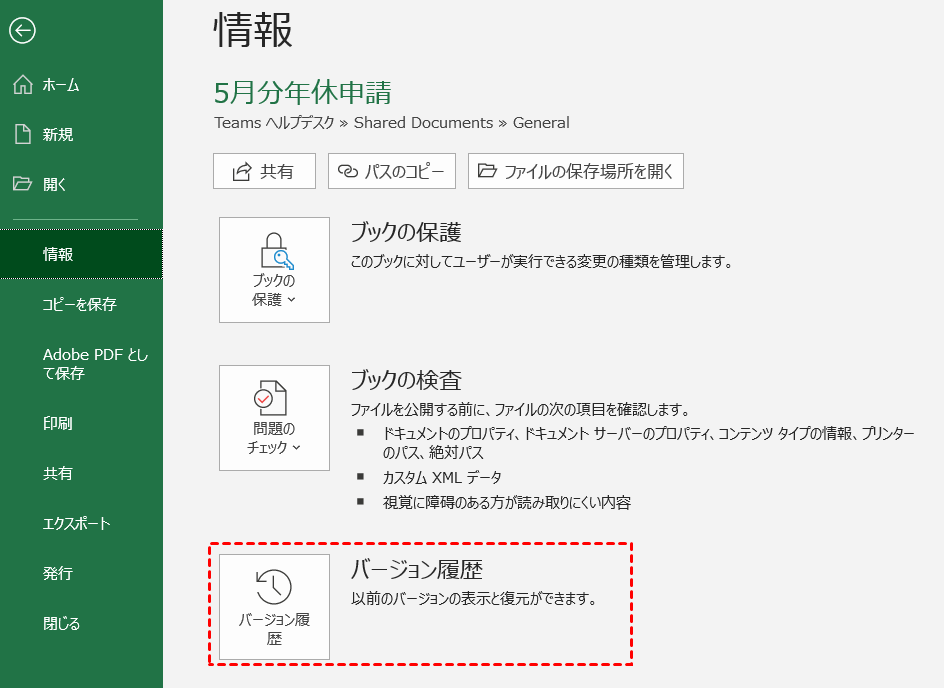
Task: Click the chain link icon on パスのコピー
Action: tap(347, 171)
